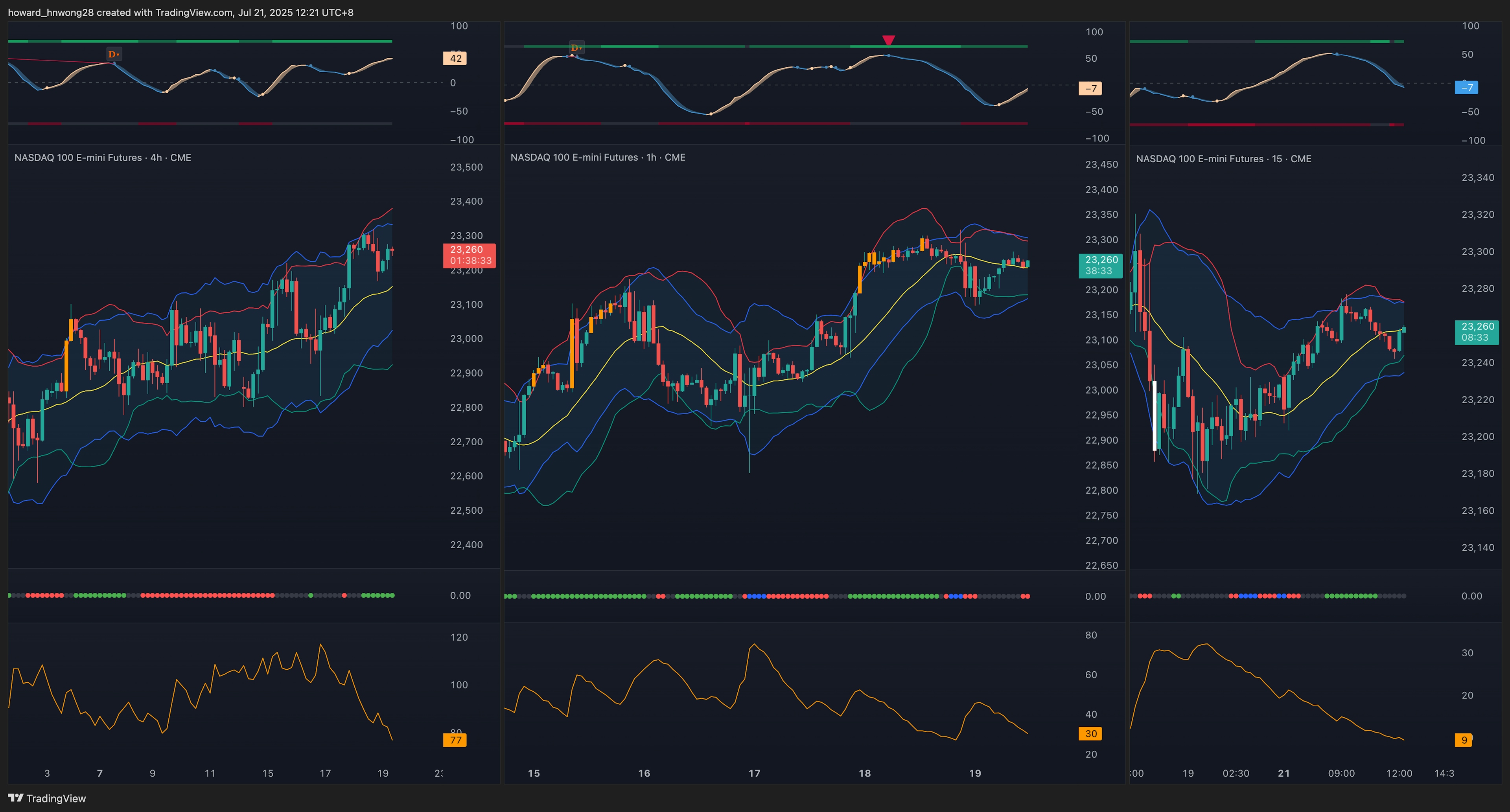Click the orange D marker in 1h oscillator pane
The height and width of the screenshot is (812, 1510).
point(576,48)
